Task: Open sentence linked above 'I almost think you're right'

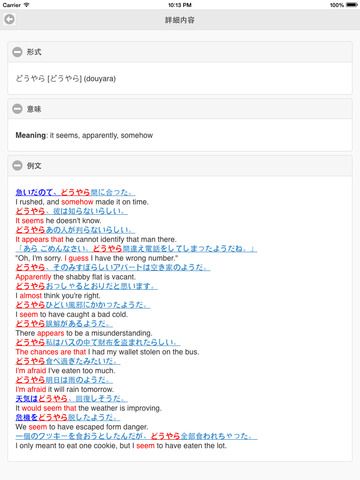Action: pos(86,286)
